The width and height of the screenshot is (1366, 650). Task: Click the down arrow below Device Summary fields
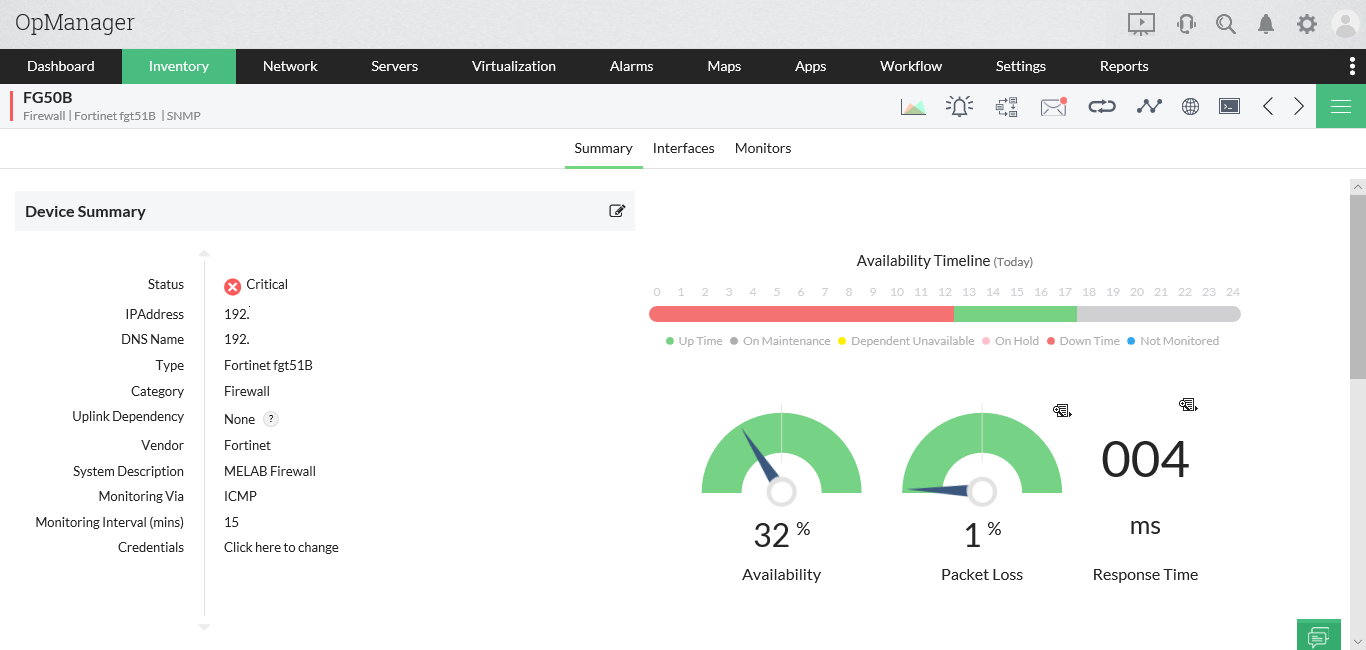click(x=204, y=627)
